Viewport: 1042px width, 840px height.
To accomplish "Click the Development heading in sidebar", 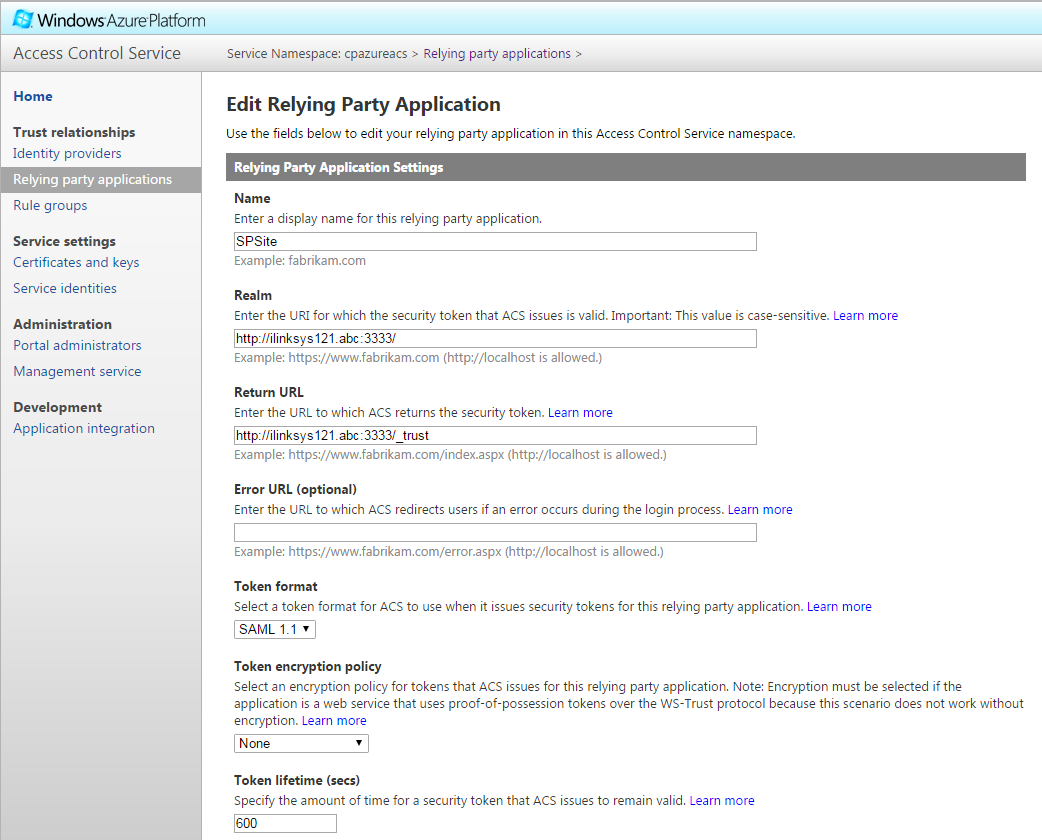I will [x=57, y=407].
